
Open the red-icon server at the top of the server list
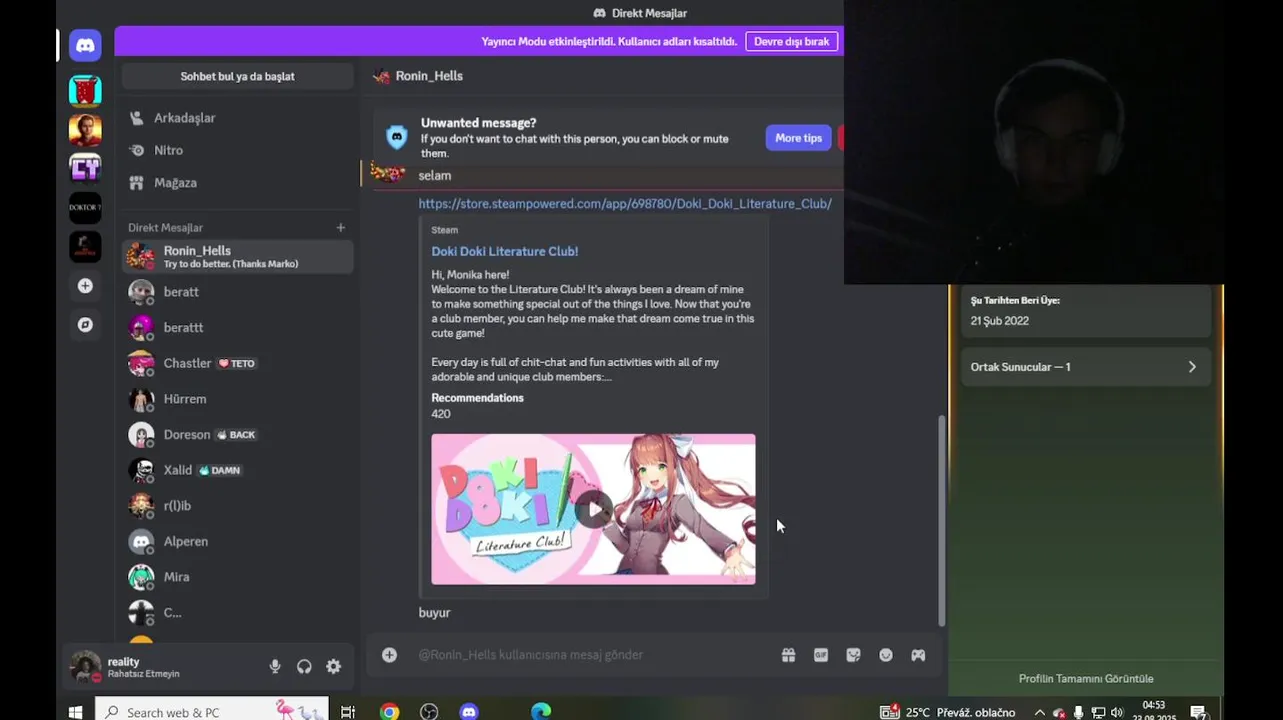[x=85, y=90]
